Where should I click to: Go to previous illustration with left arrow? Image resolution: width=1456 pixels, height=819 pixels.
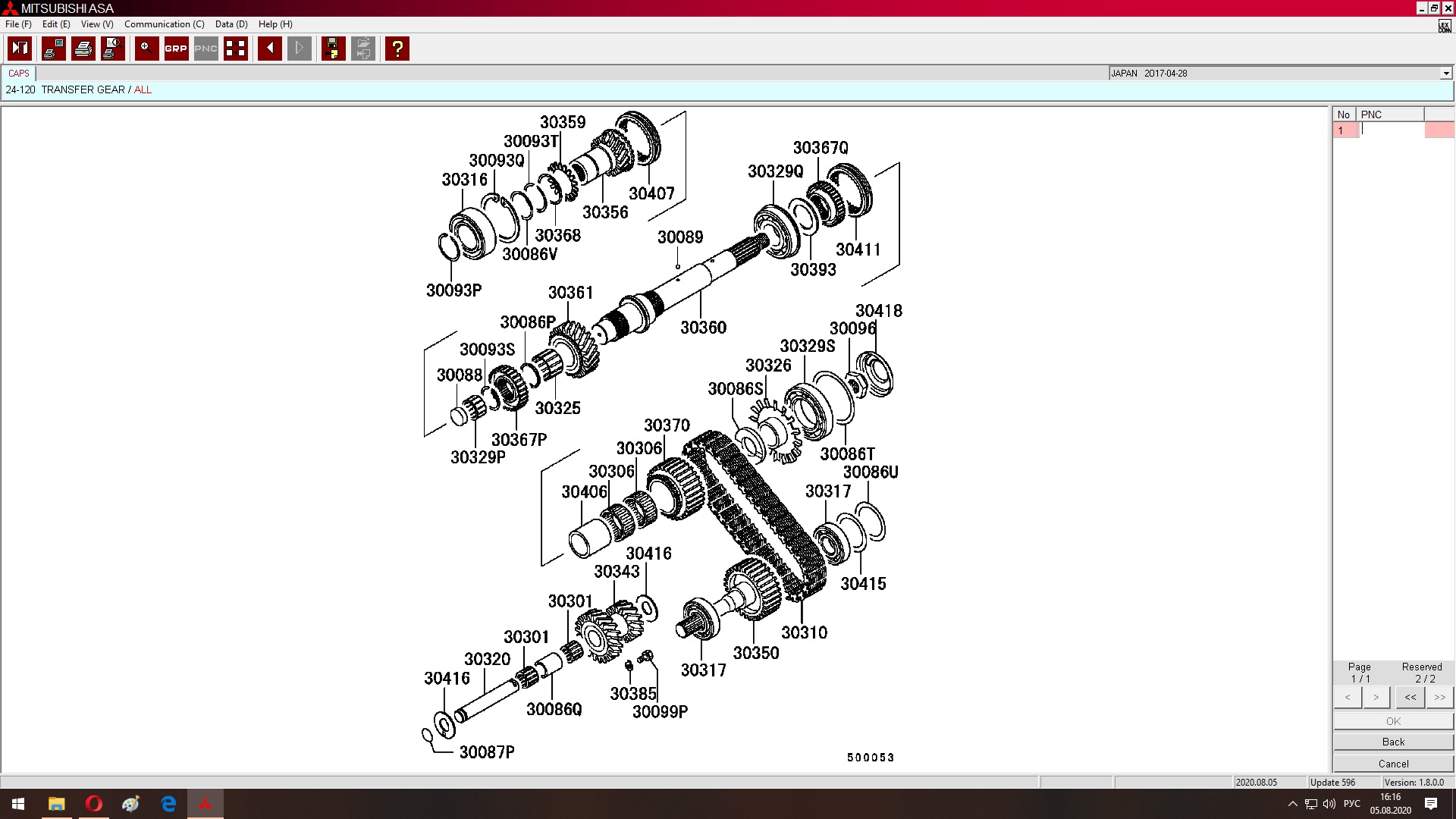(270, 49)
